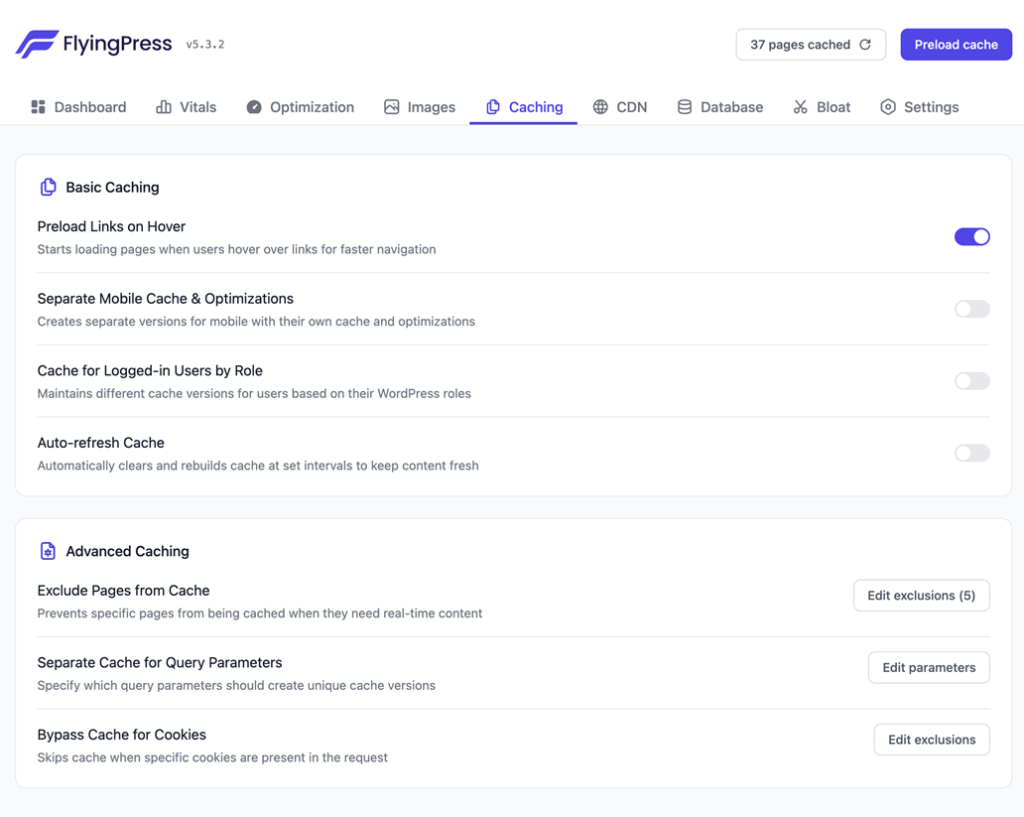This screenshot has width=1024, height=817.
Task: Refresh the cached pages counter
Action: tap(864, 44)
